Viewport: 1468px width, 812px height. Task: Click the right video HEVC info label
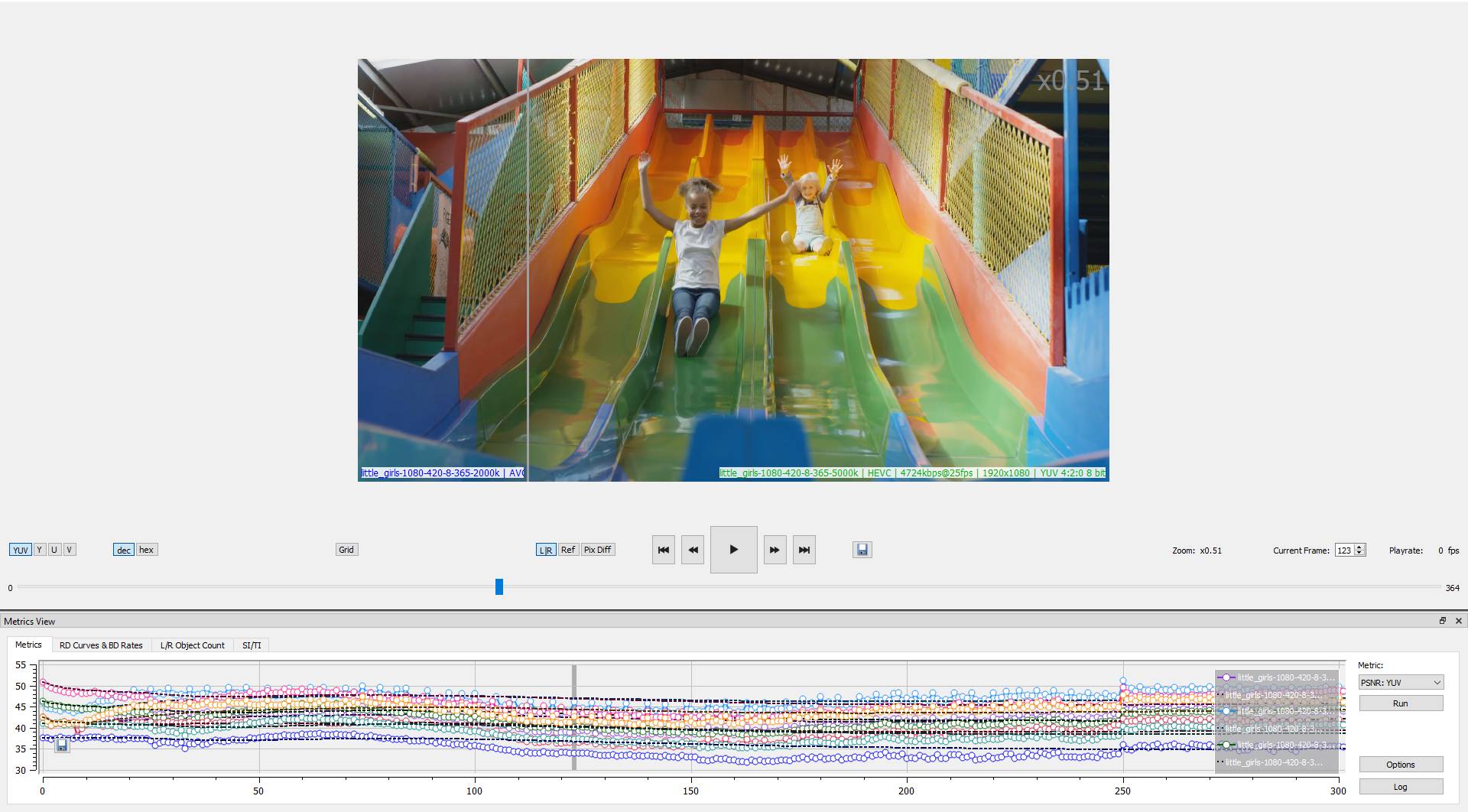(912, 473)
